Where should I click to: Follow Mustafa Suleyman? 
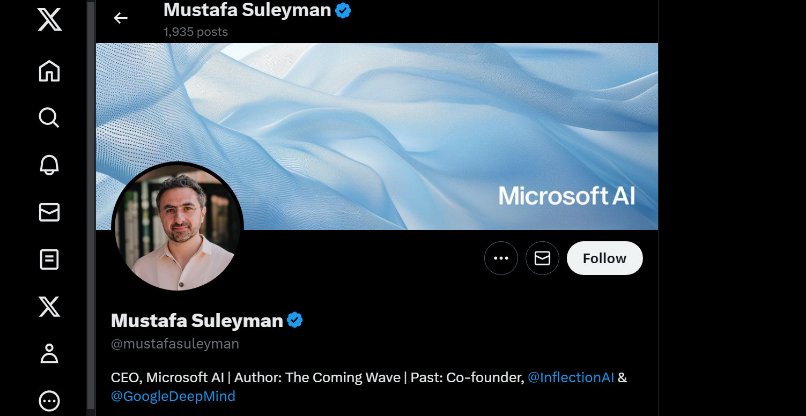[604, 258]
